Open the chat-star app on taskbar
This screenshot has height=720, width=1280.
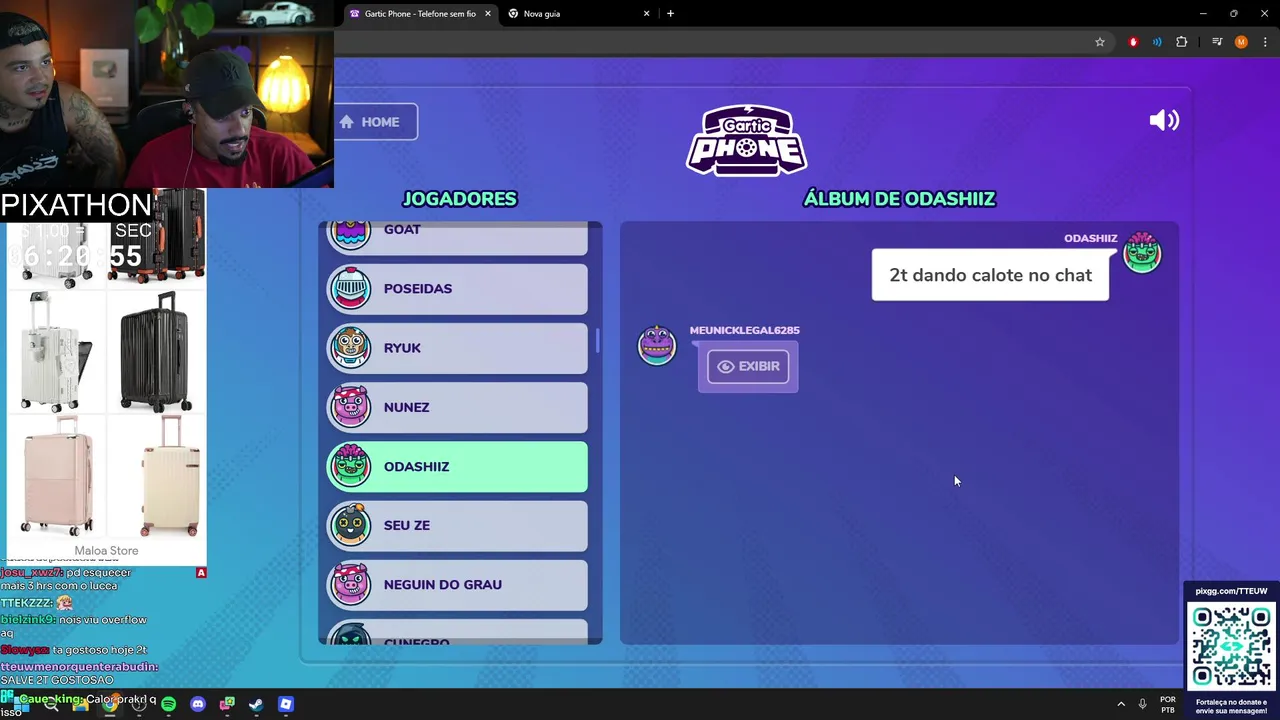point(227,704)
